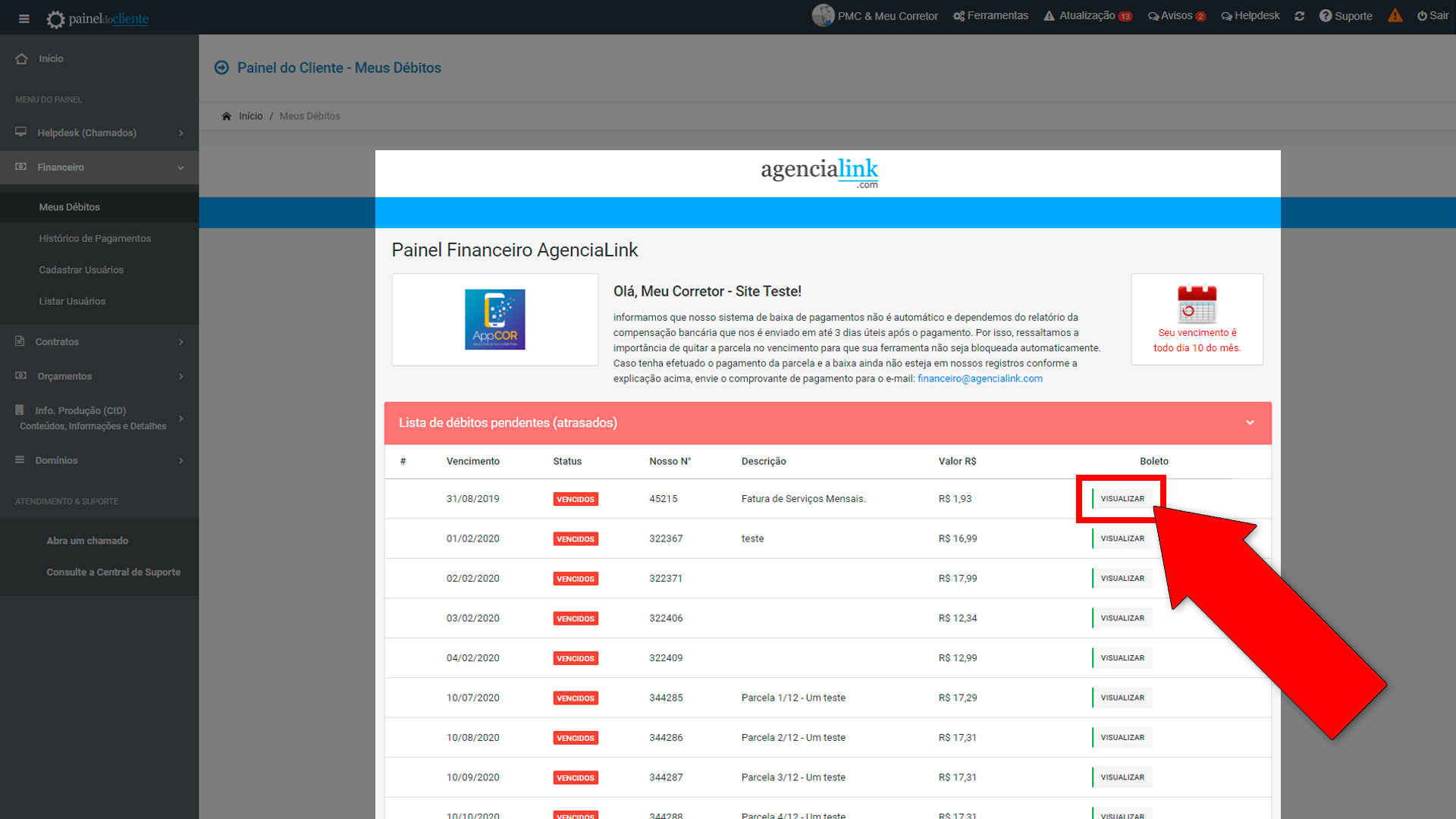
Task: Click Visualizar for invoice 45215
Action: coord(1122,499)
